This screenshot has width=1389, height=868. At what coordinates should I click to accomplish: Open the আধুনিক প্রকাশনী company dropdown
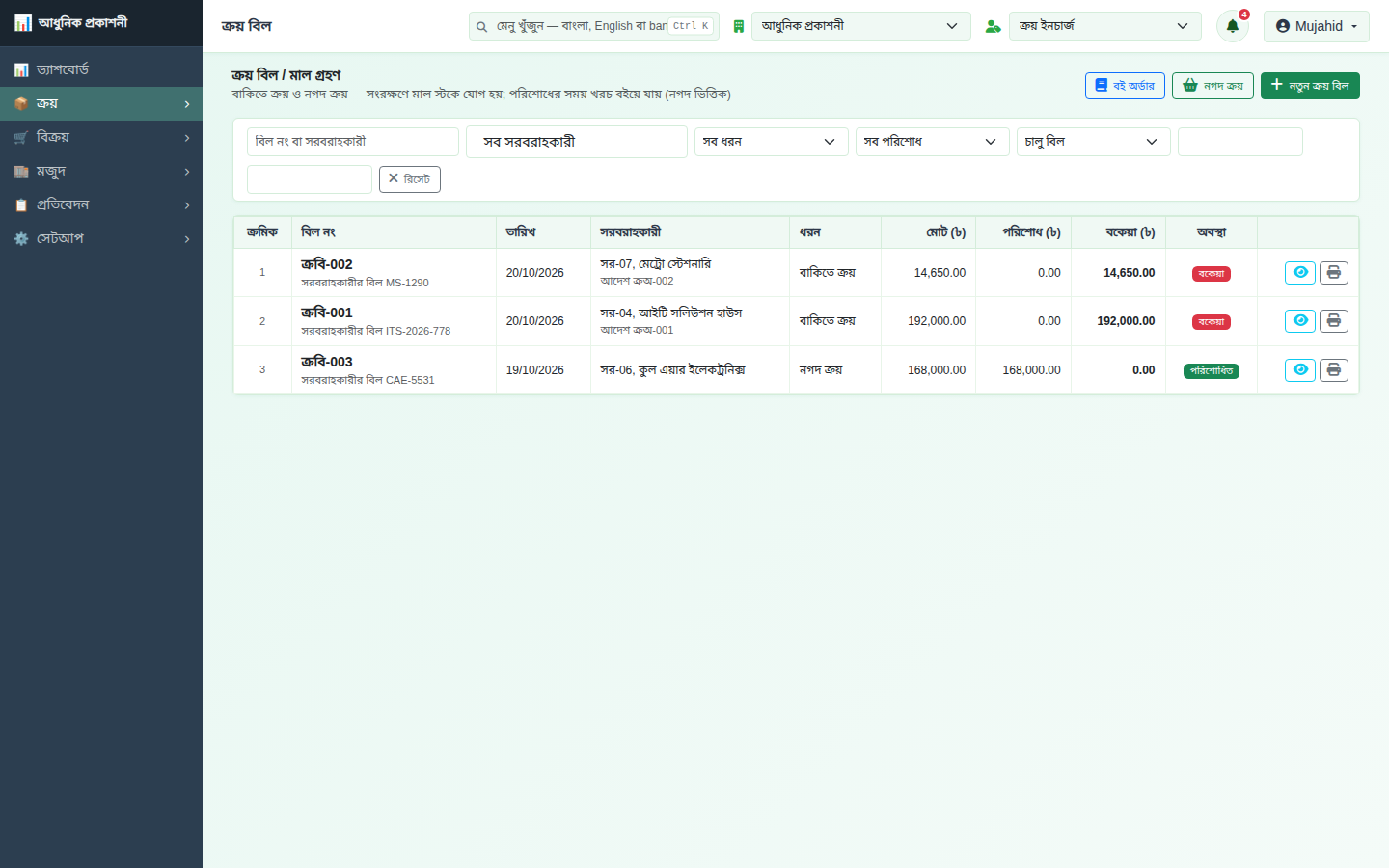point(860,26)
